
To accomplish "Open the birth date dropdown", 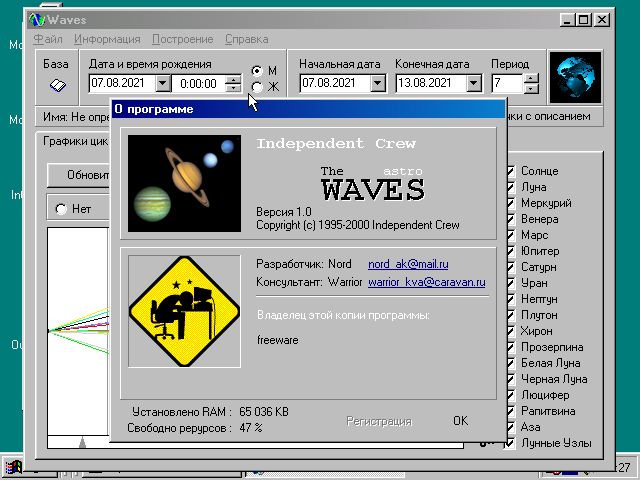I will coord(163,84).
